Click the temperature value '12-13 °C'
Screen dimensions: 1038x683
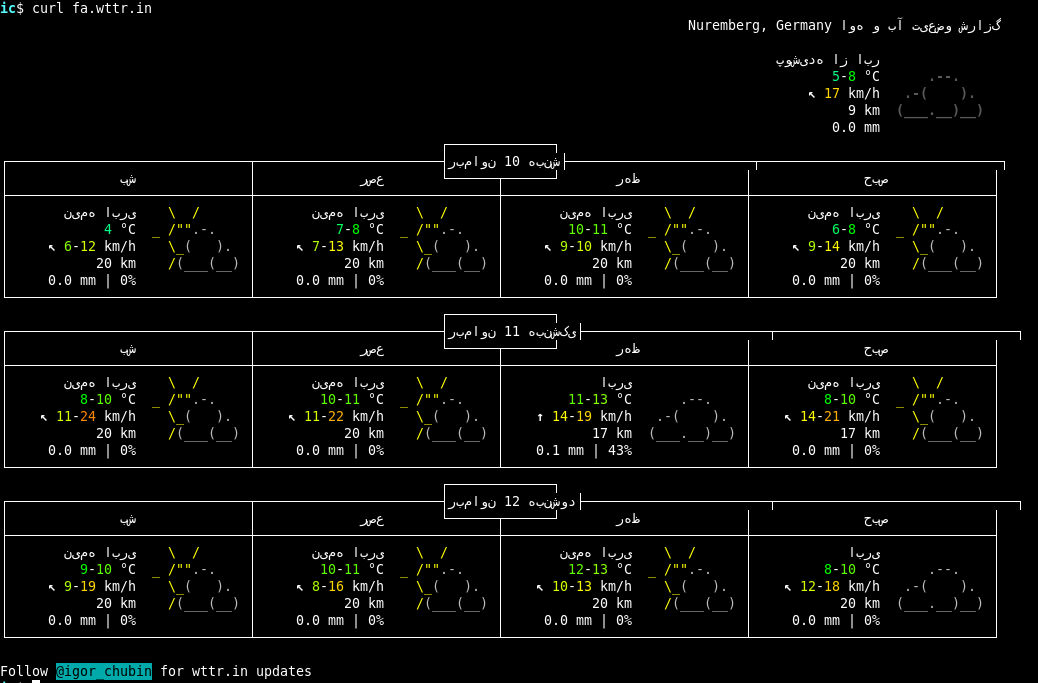(600, 570)
